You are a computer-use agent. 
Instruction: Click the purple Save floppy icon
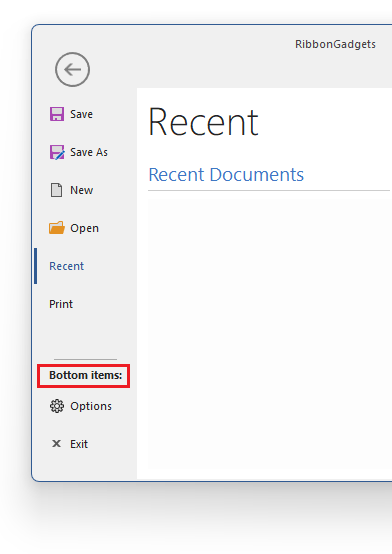pyautogui.click(x=57, y=114)
